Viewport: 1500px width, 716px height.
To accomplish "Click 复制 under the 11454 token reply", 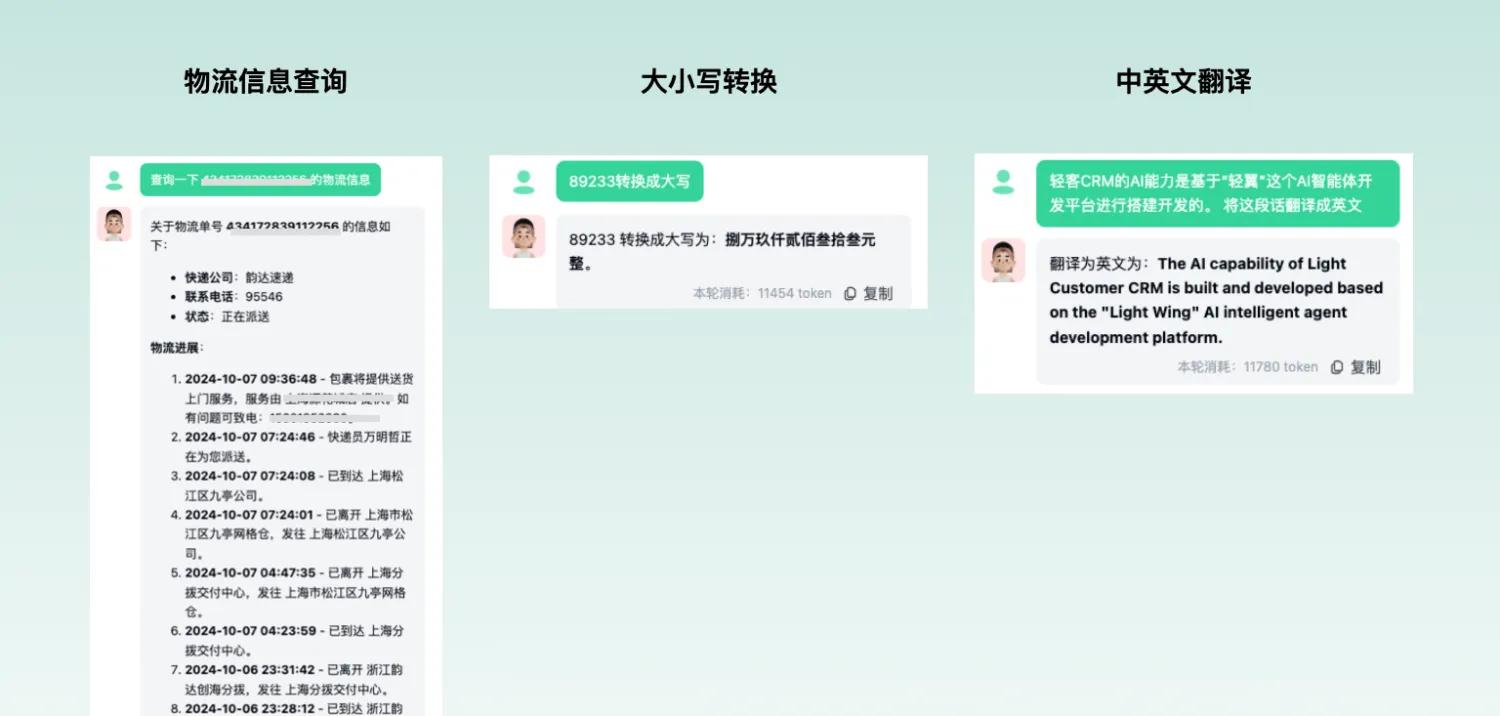I will click(878, 294).
